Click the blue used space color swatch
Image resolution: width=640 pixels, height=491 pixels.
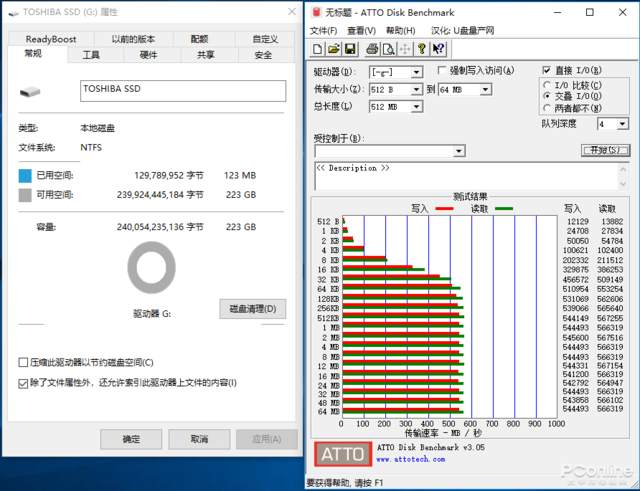click(25, 176)
